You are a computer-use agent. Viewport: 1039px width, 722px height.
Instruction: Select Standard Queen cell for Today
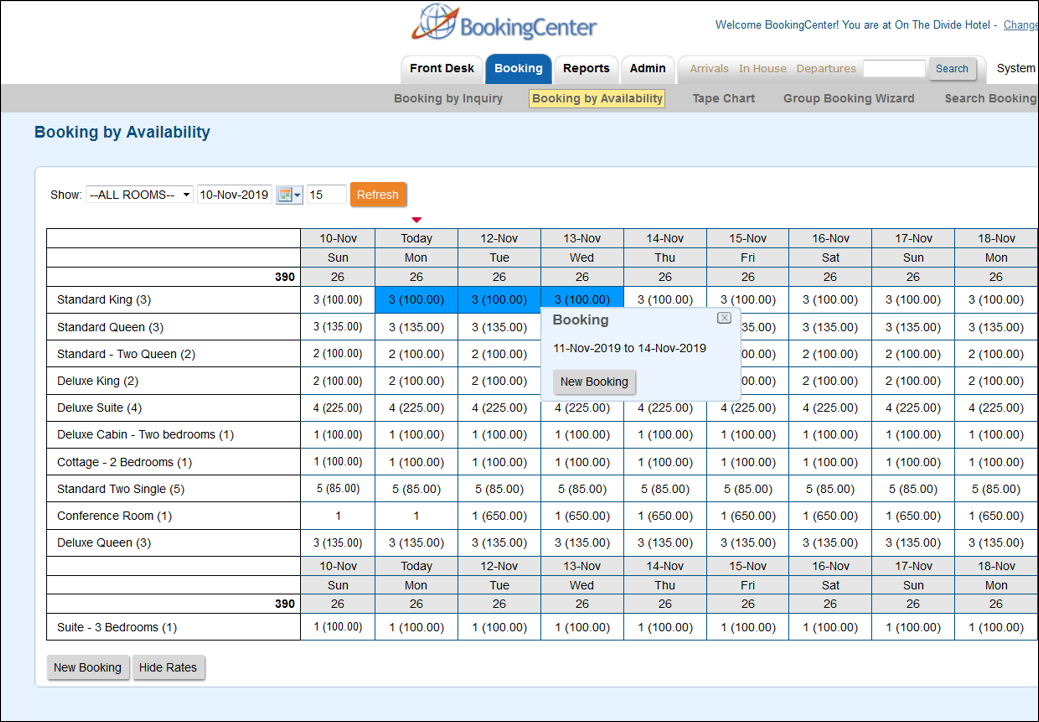point(416,327)
